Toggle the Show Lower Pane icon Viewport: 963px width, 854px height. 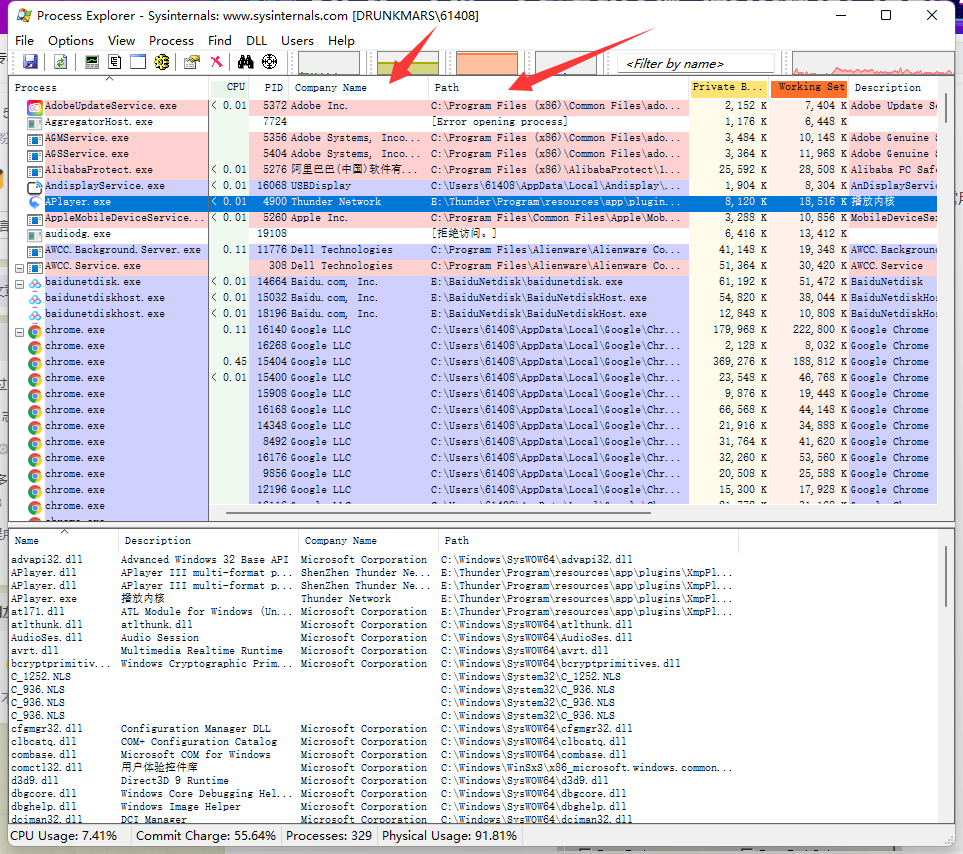[x=138, y=62]
